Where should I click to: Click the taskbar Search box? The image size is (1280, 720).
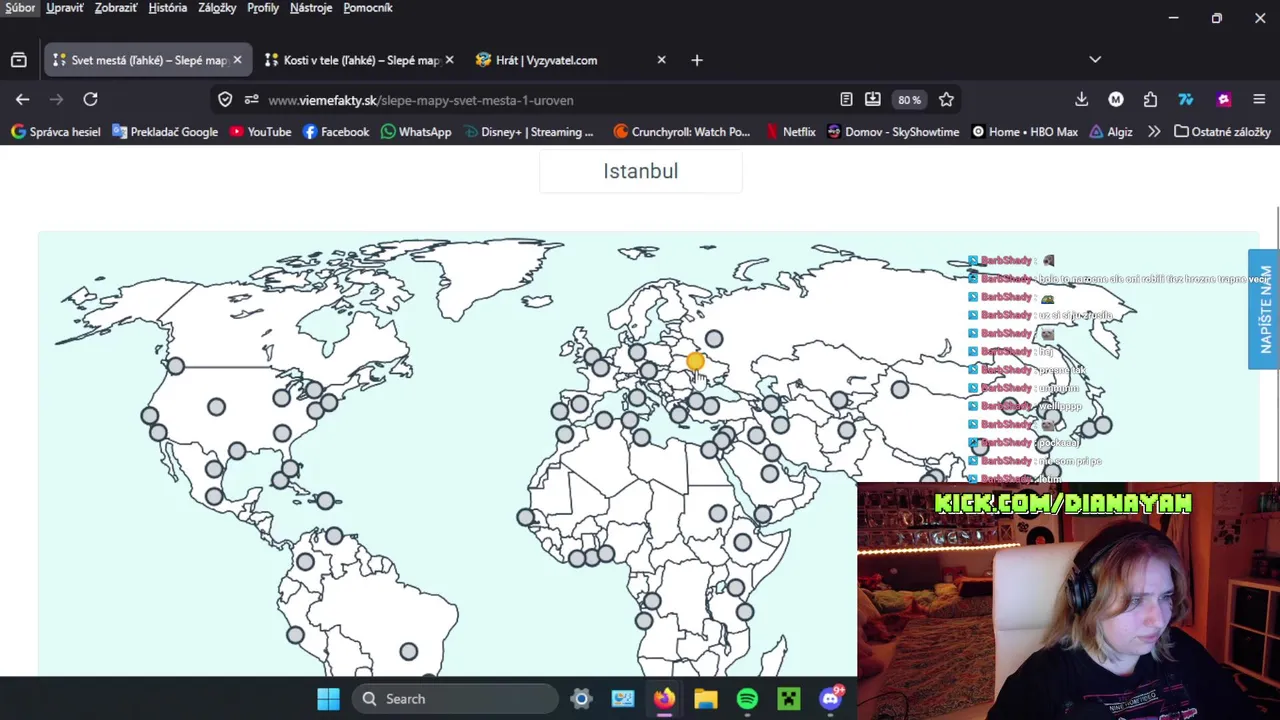tap(455, 699)
